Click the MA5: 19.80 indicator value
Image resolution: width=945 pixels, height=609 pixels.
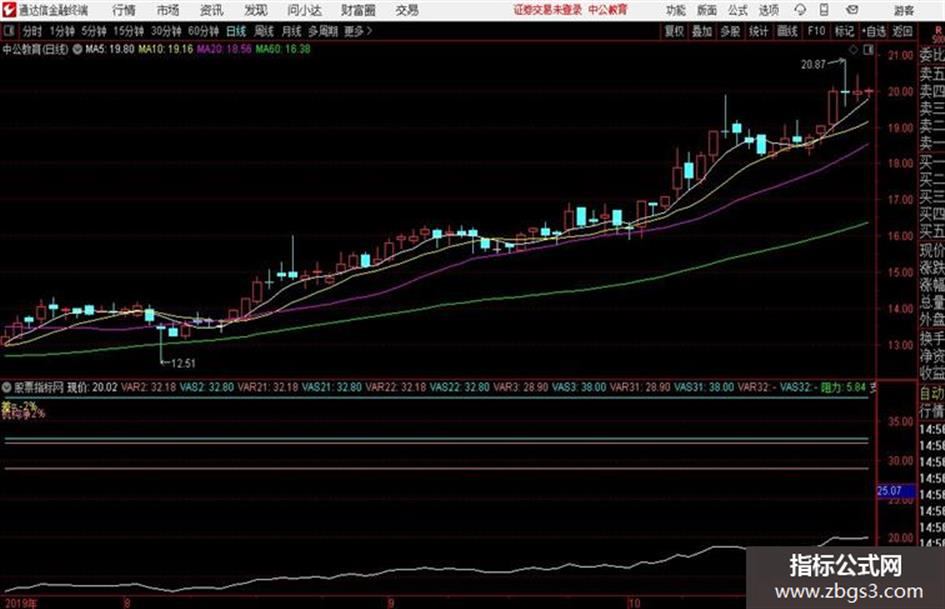pos(110,49)
